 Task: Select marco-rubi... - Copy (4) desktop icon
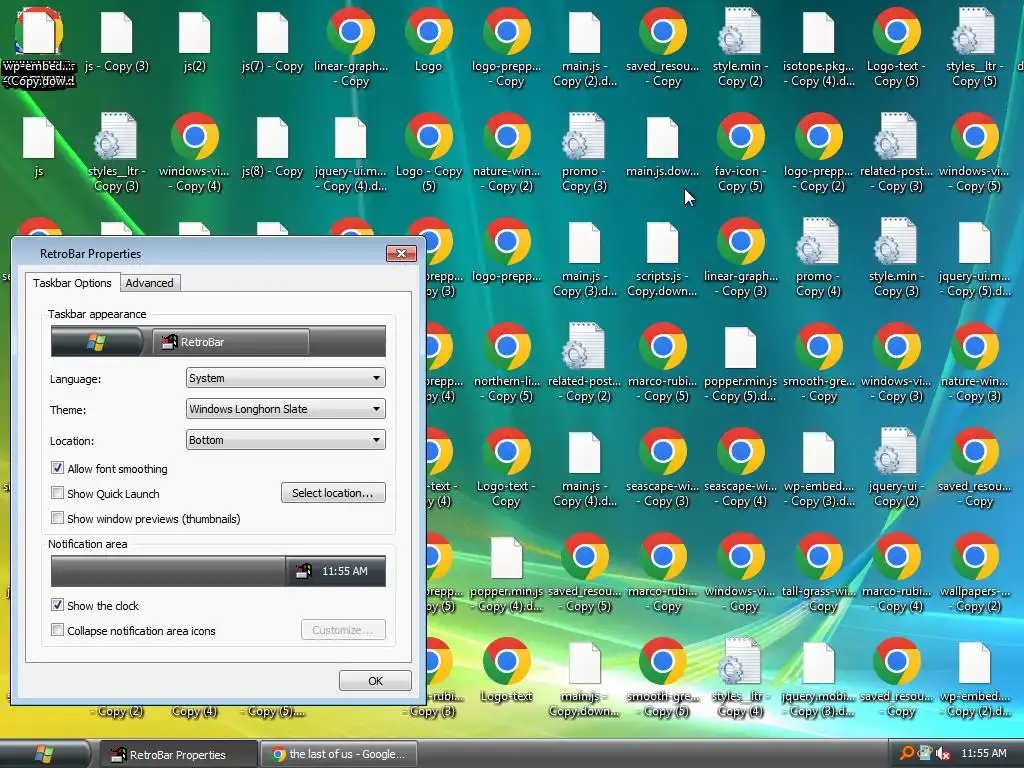(897, 573)
